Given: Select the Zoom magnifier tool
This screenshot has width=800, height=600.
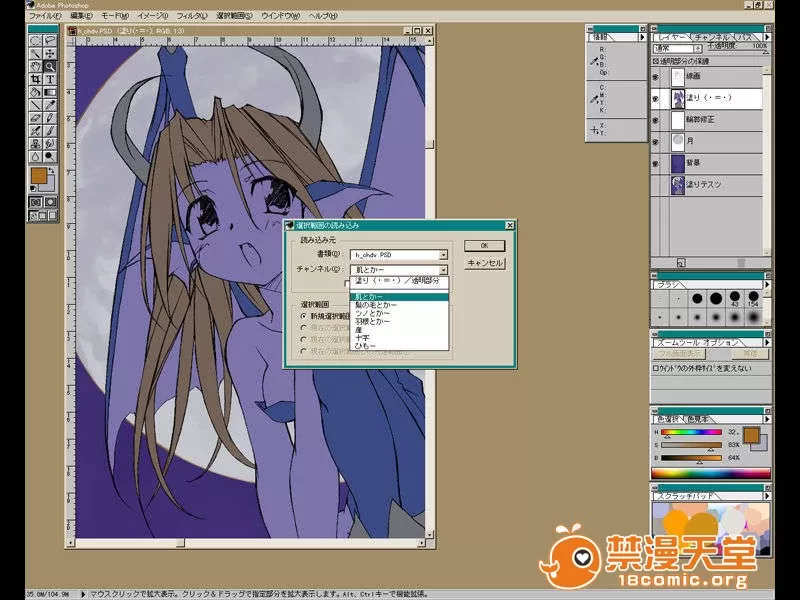Looking at the screenshot, I should click(49, 65).
